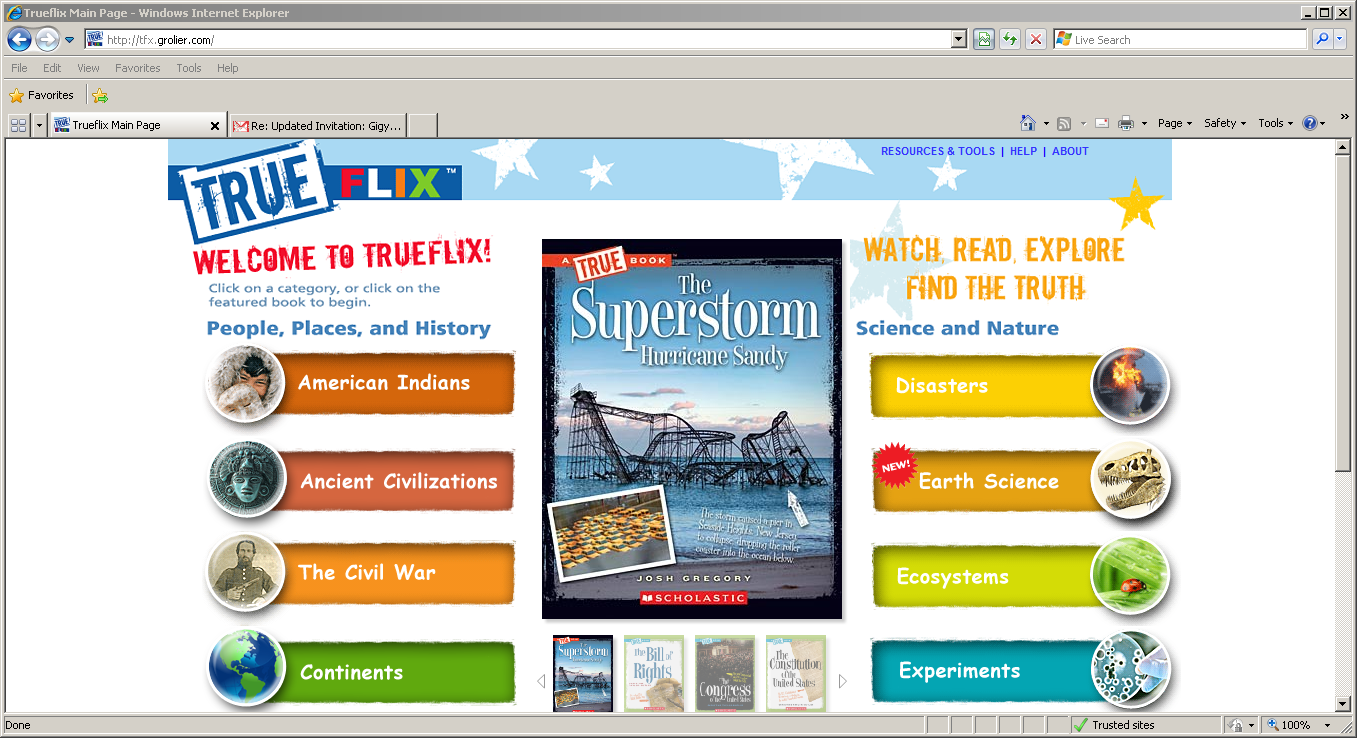The image size is (1357, 738).
Task: Go forward using the browser Forward arrow
Action: click(x=47, y=39)
